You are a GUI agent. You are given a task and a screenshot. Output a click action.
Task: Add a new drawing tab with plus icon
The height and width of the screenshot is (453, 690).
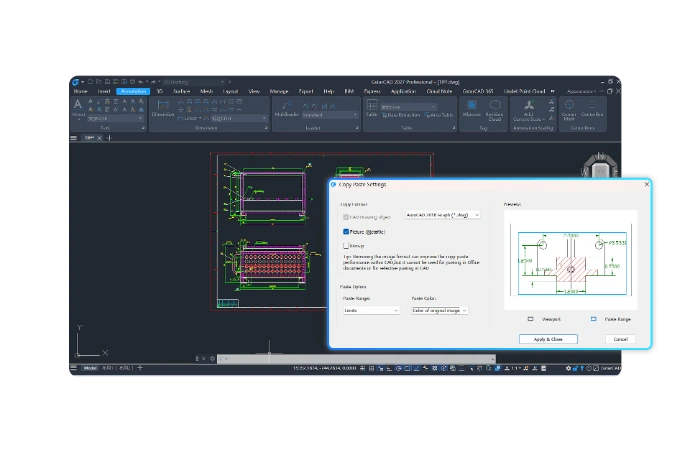pos(110,138)
